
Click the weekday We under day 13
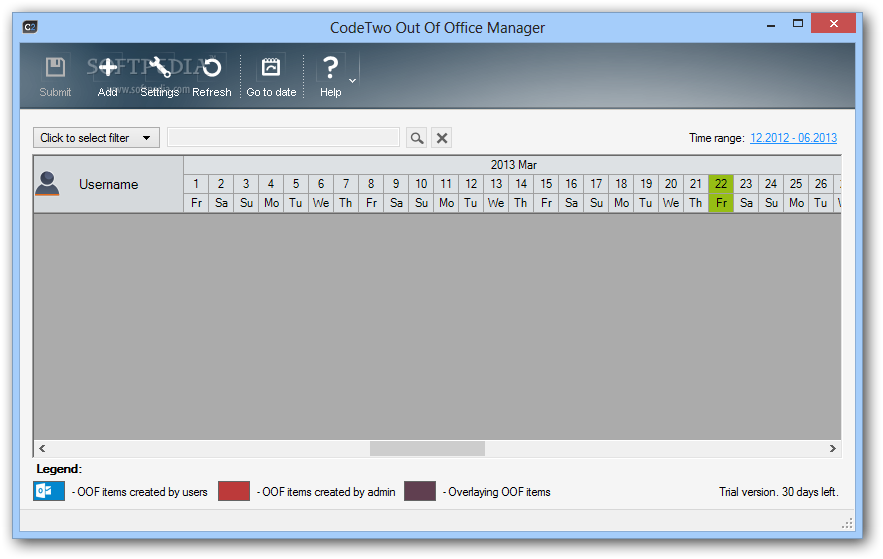point(496,203)
